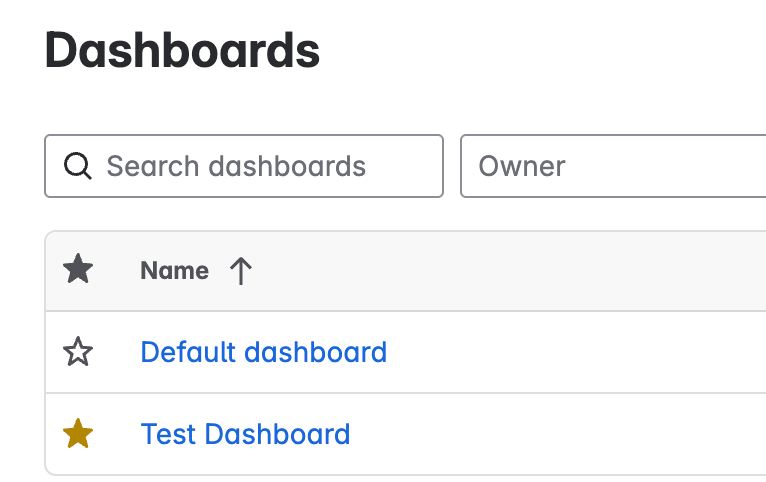Image resolution: width=766 pixels, height=482 pixels.
Task: Select the Test Dashboard table row
Action: point(405,434)
